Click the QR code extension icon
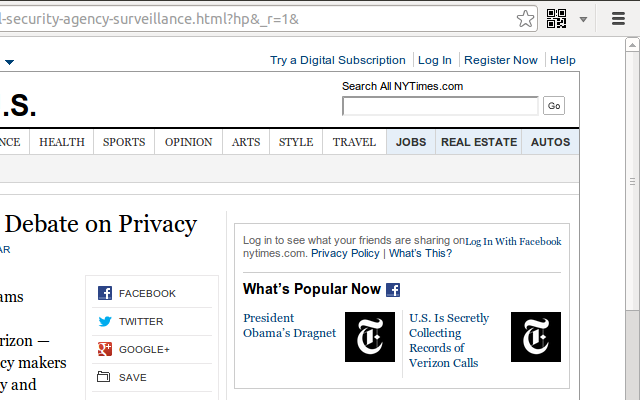Screen dimensions: 640x400 pos(557,18)
